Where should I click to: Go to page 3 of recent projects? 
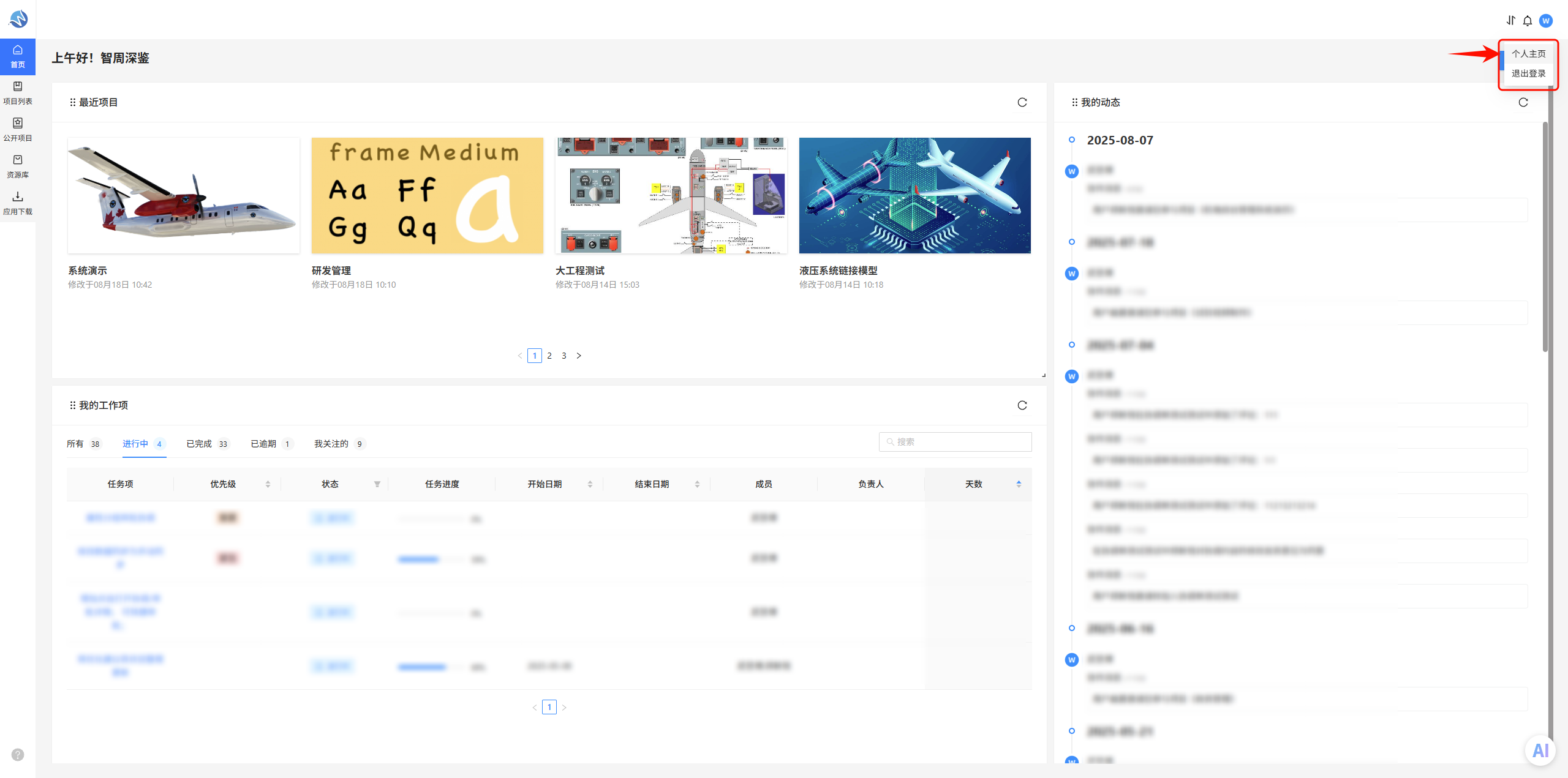point(564,356)
